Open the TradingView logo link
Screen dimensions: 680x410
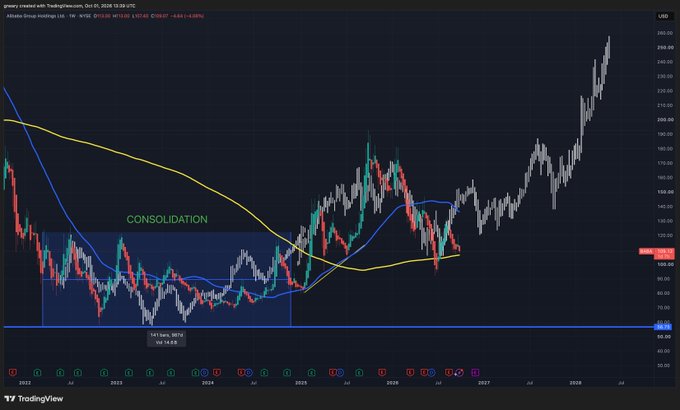click(x=34, y=399)
